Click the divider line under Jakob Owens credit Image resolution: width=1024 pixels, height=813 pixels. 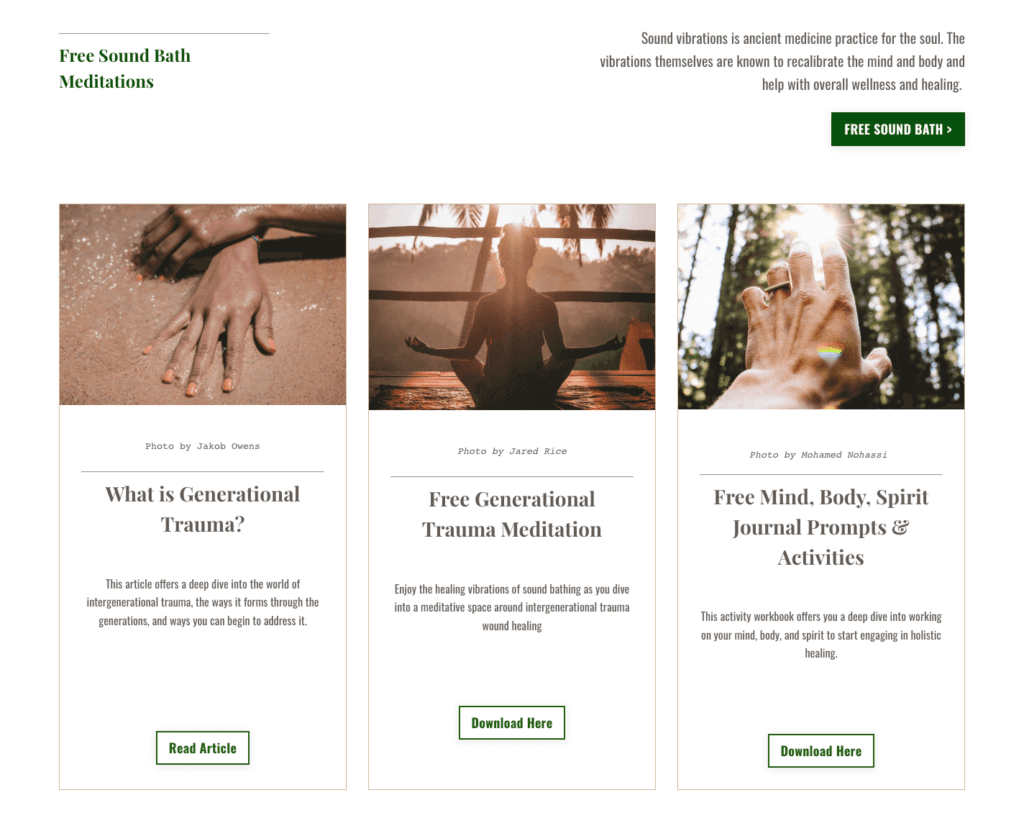(x=202, y=471)
